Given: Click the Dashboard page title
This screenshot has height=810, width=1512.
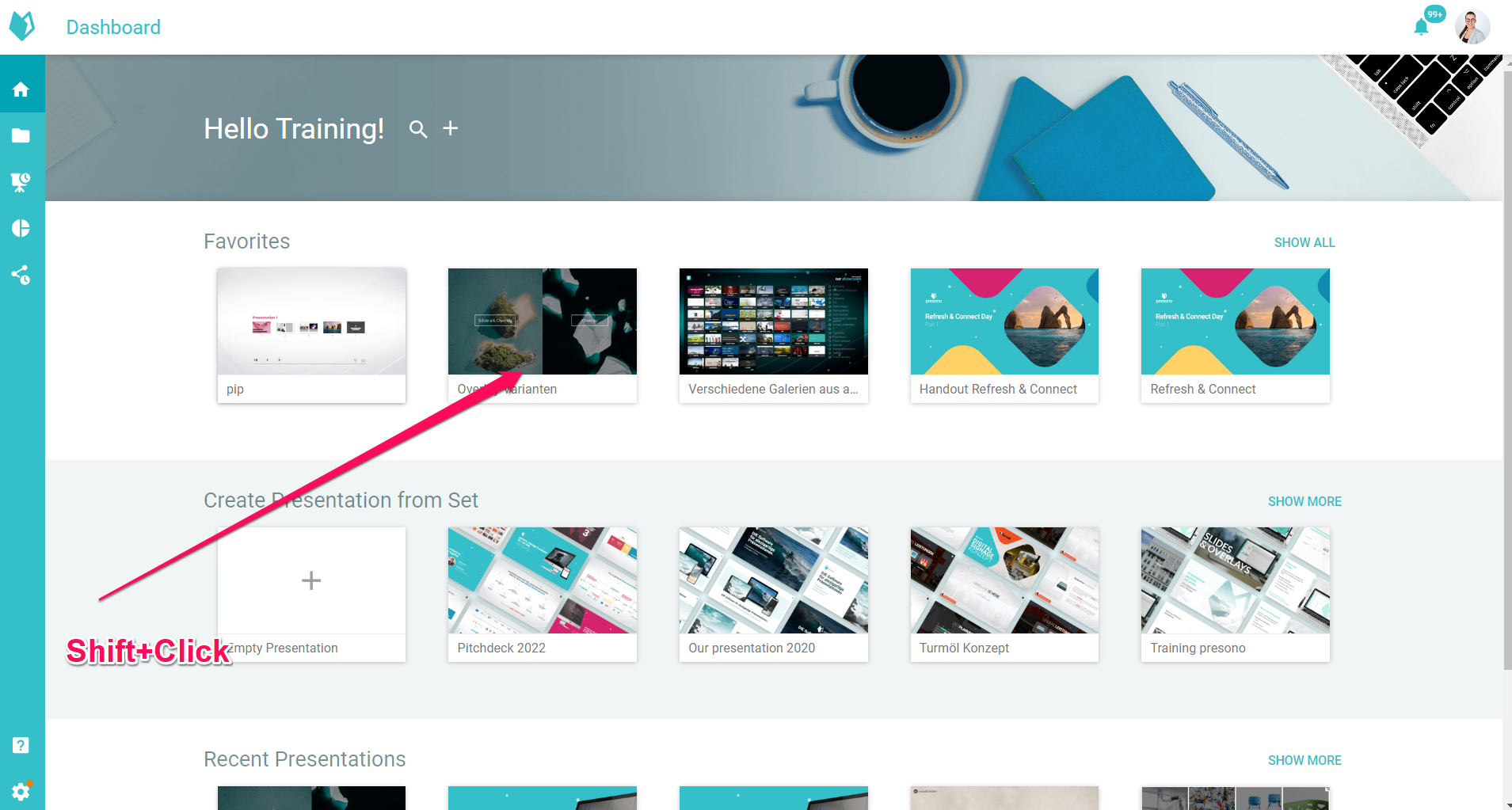Looking at the screenshot, I should coord(113,27).
